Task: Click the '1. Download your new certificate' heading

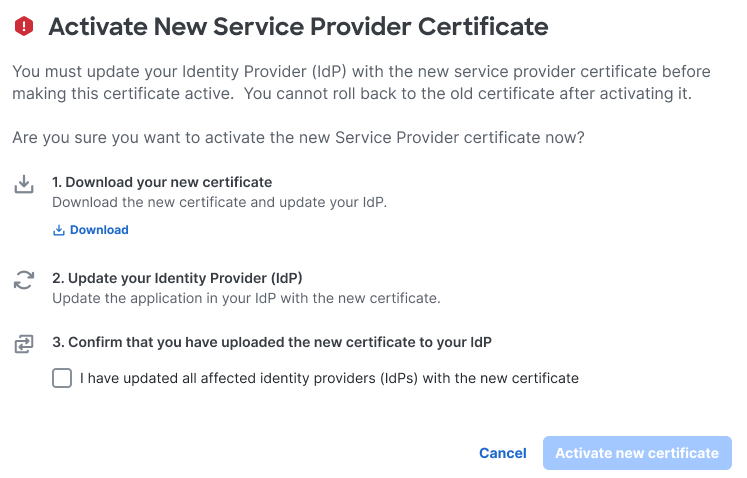Action: (162, 182)
